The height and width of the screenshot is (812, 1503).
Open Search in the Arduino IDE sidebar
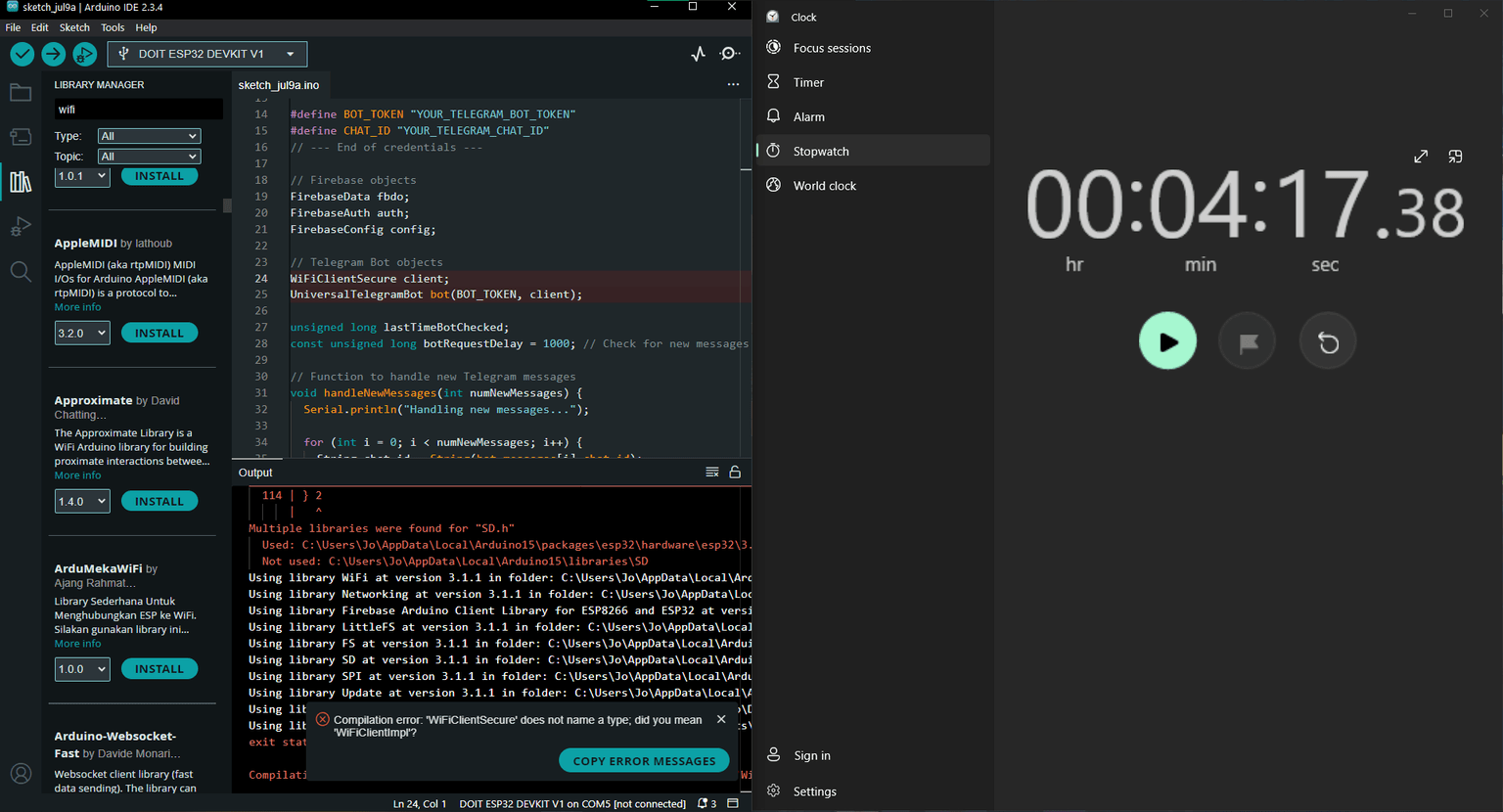[x=21, y=271]
